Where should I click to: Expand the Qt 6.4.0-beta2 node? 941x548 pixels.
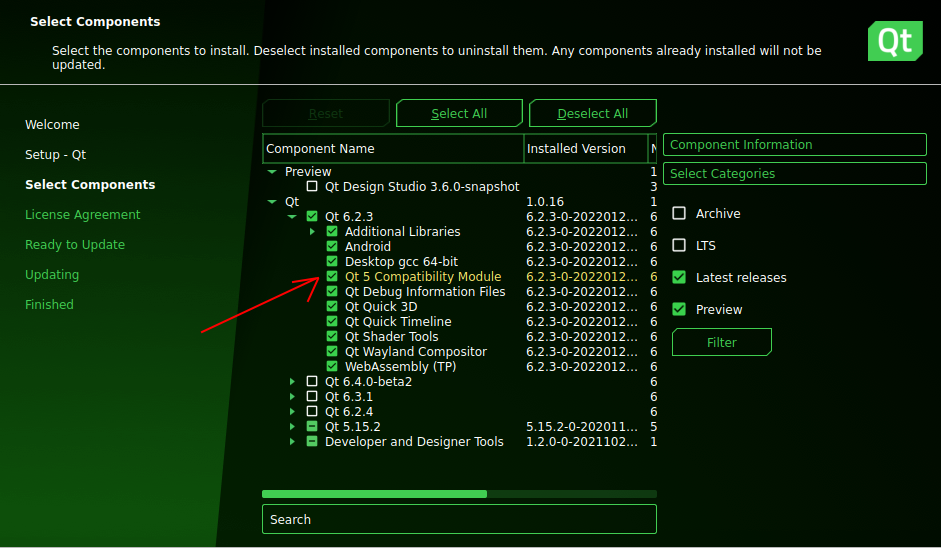[x=292, y=381]
